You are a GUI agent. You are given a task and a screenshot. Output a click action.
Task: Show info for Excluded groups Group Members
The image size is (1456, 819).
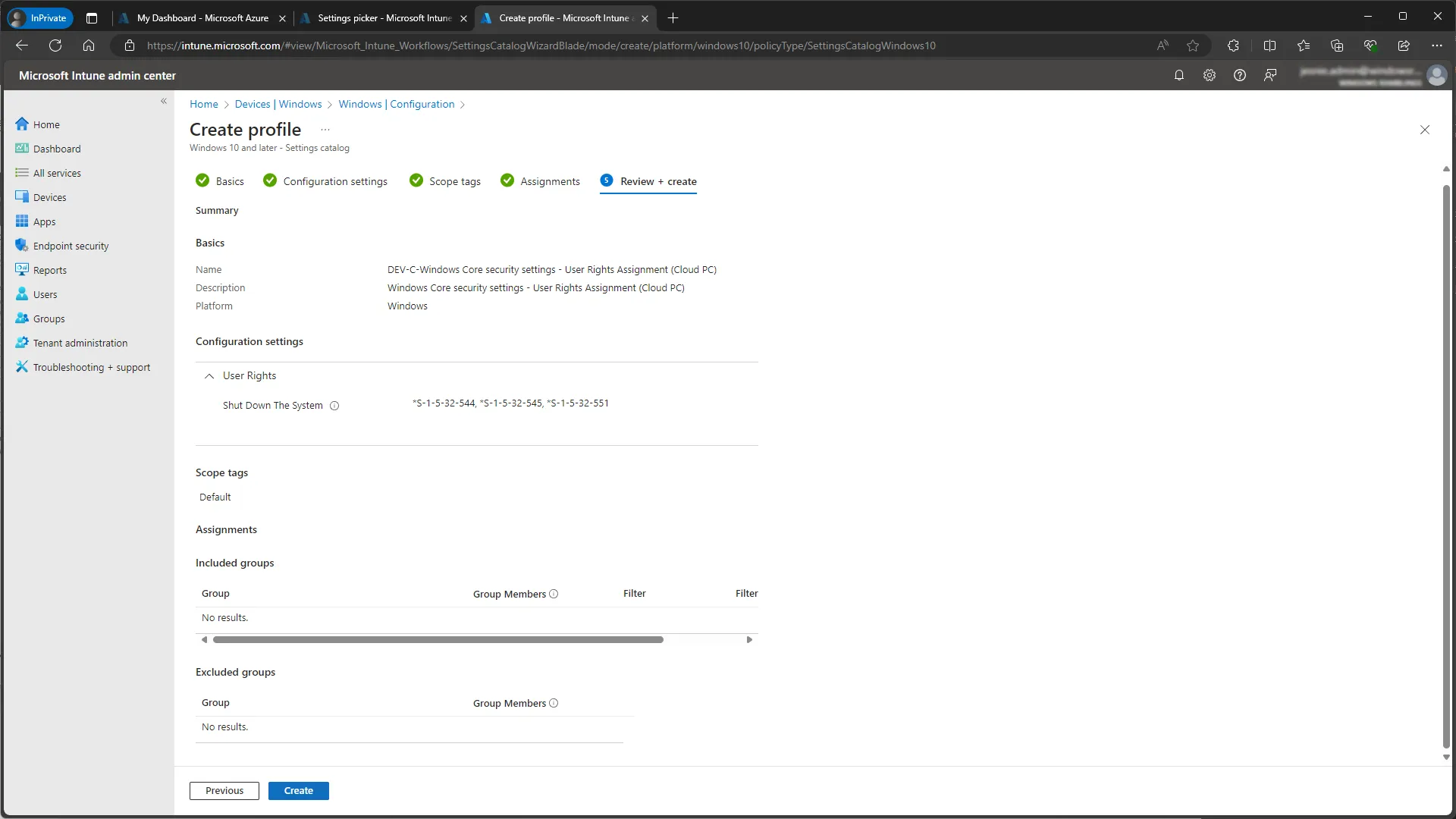[554, 703]
